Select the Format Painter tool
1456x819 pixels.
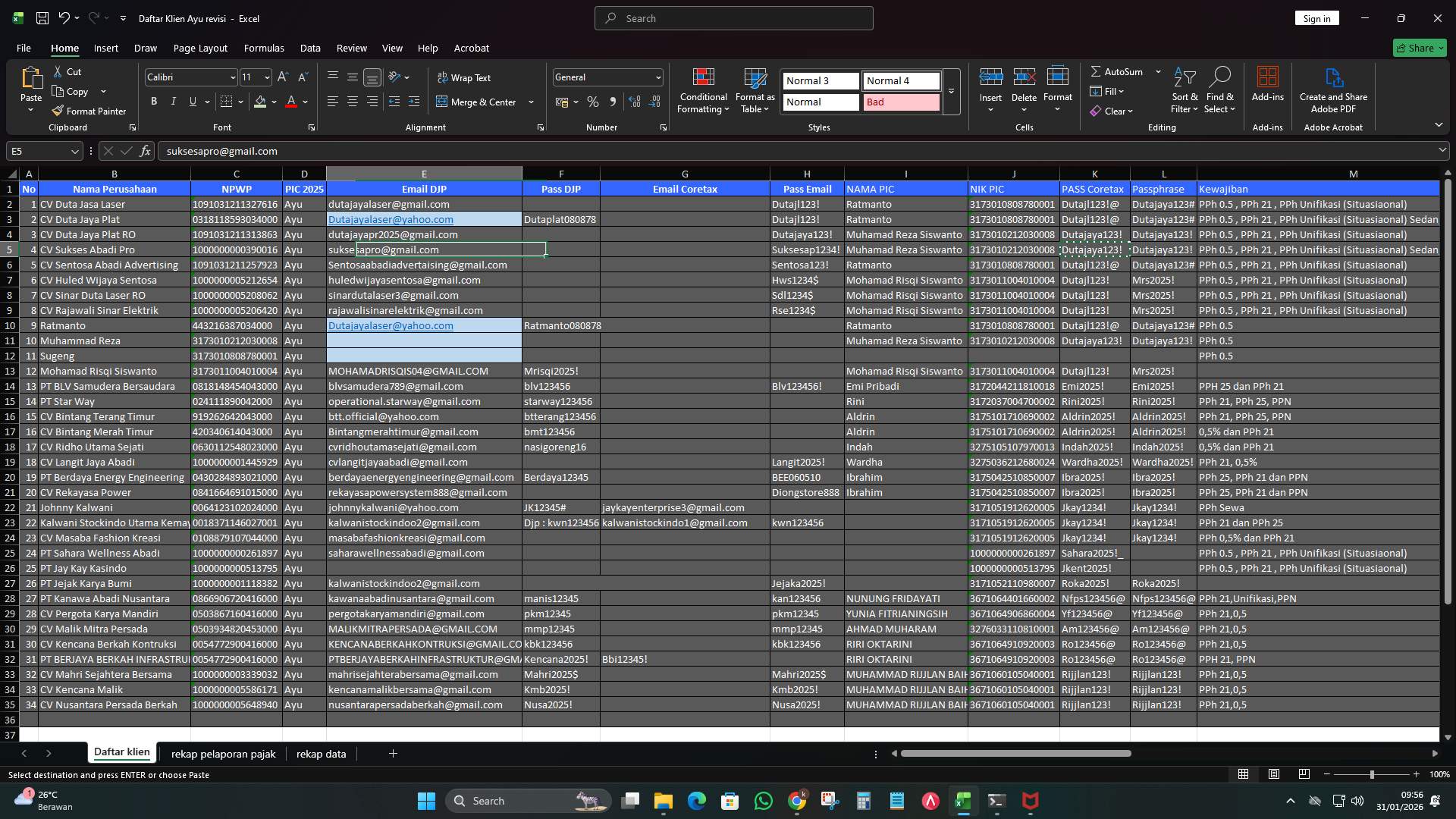(x=89, y=111)
